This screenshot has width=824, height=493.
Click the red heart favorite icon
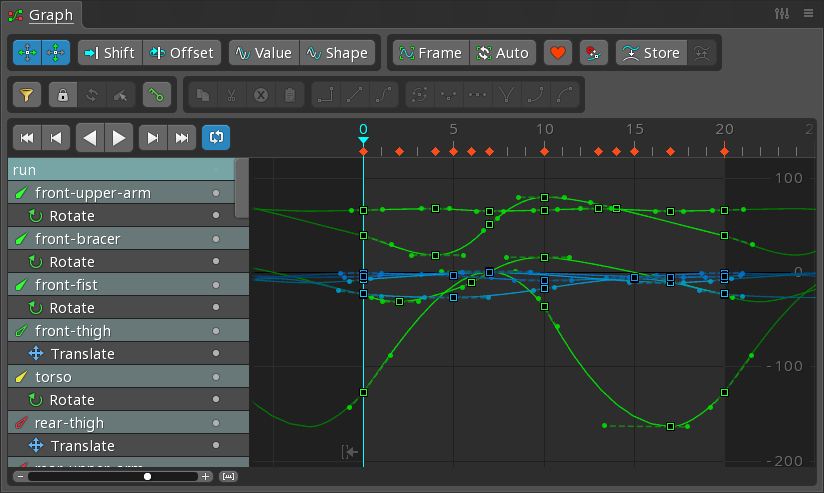pos(559,53)
